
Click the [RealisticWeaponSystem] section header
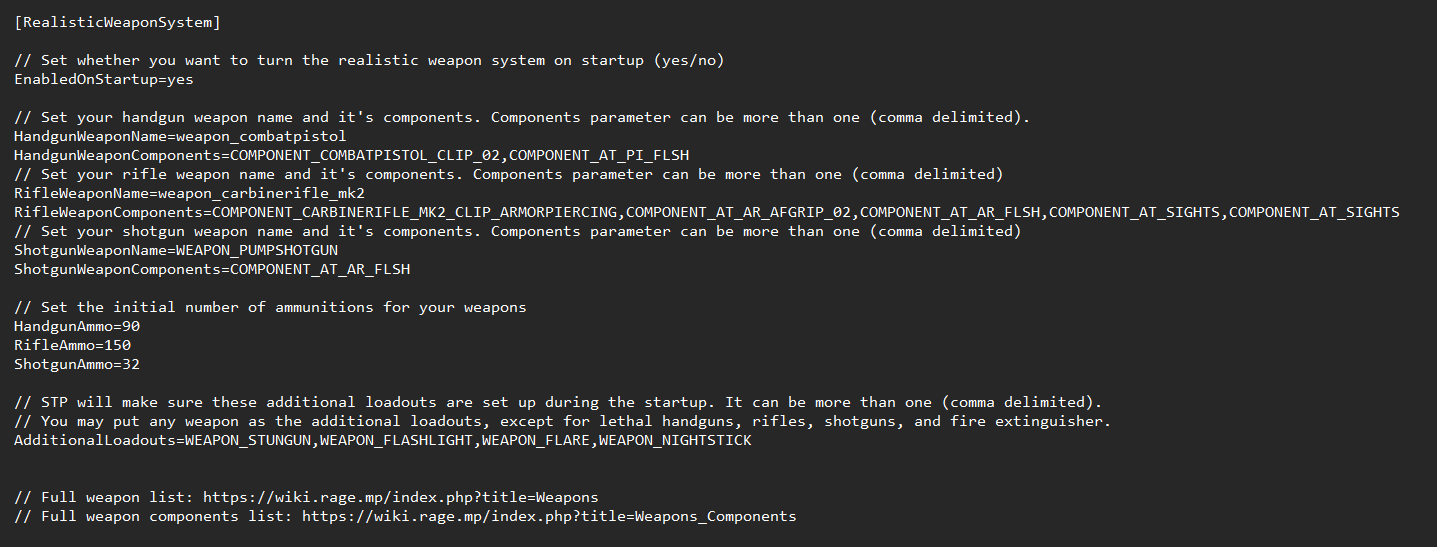point(118,21)
